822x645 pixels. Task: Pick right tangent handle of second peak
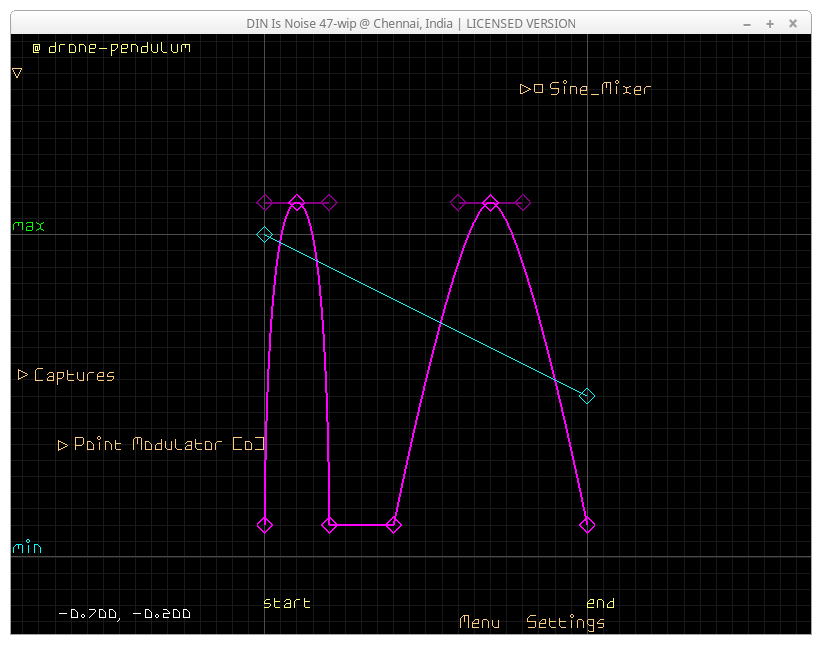pos(523,203)
